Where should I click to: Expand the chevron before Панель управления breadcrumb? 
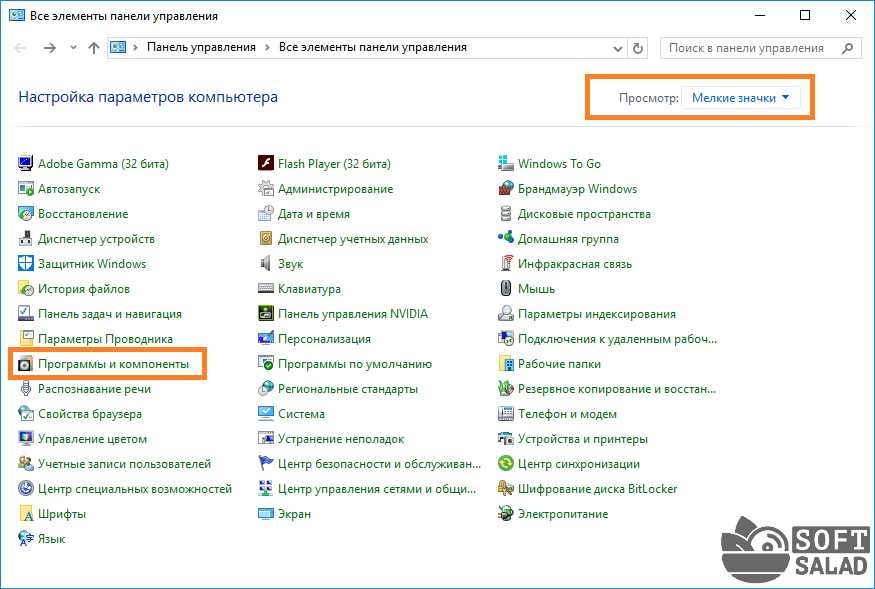136,47
